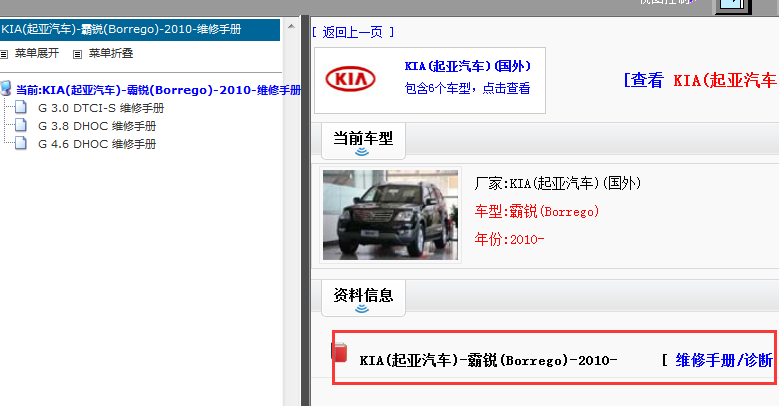Expand the menu via 菜单展开

[36, 53]
